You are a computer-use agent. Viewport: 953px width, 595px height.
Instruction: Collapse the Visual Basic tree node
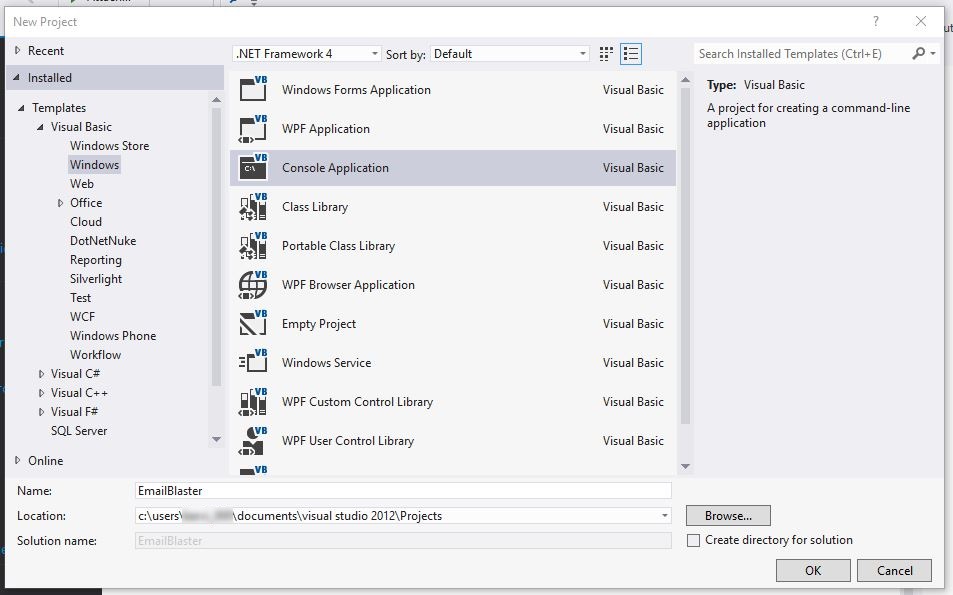pyautogui.click(x=40, y=127)
